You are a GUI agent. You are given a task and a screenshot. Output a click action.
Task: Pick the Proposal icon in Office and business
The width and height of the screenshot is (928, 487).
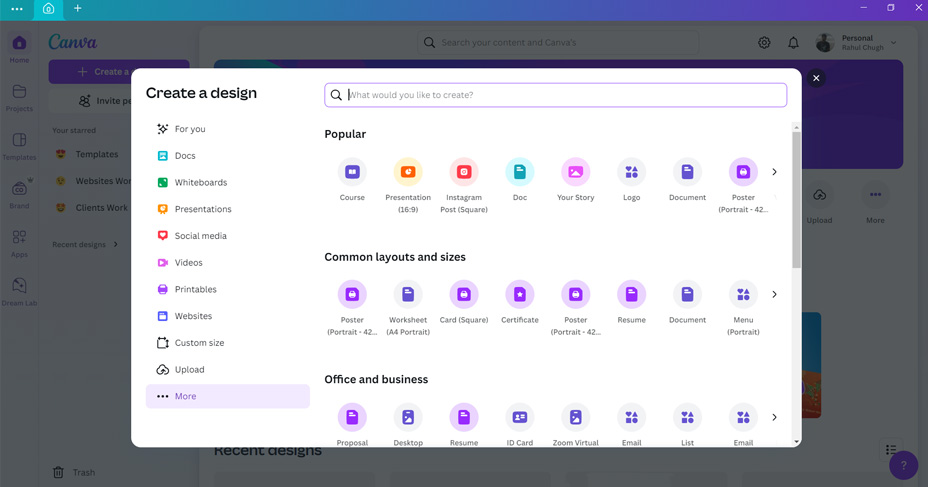(x=352, y=417)
